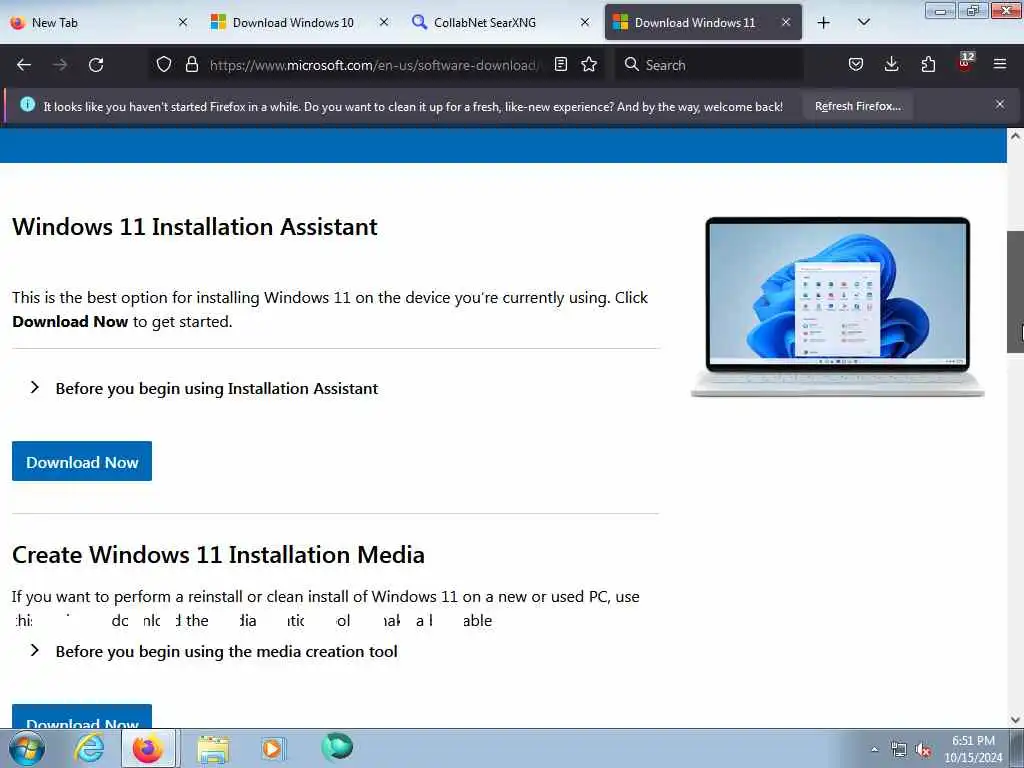This screenshot has height=768, width=1024.
Task: Open the Windows Start menu
Action: pos(27,748)
